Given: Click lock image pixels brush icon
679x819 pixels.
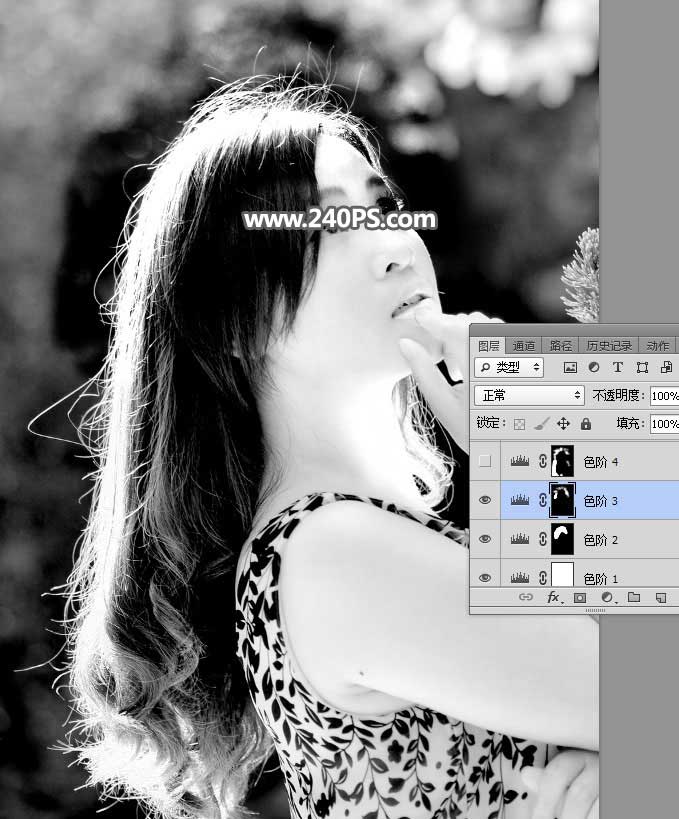Looking at the screenshot, I should [541, 424].
